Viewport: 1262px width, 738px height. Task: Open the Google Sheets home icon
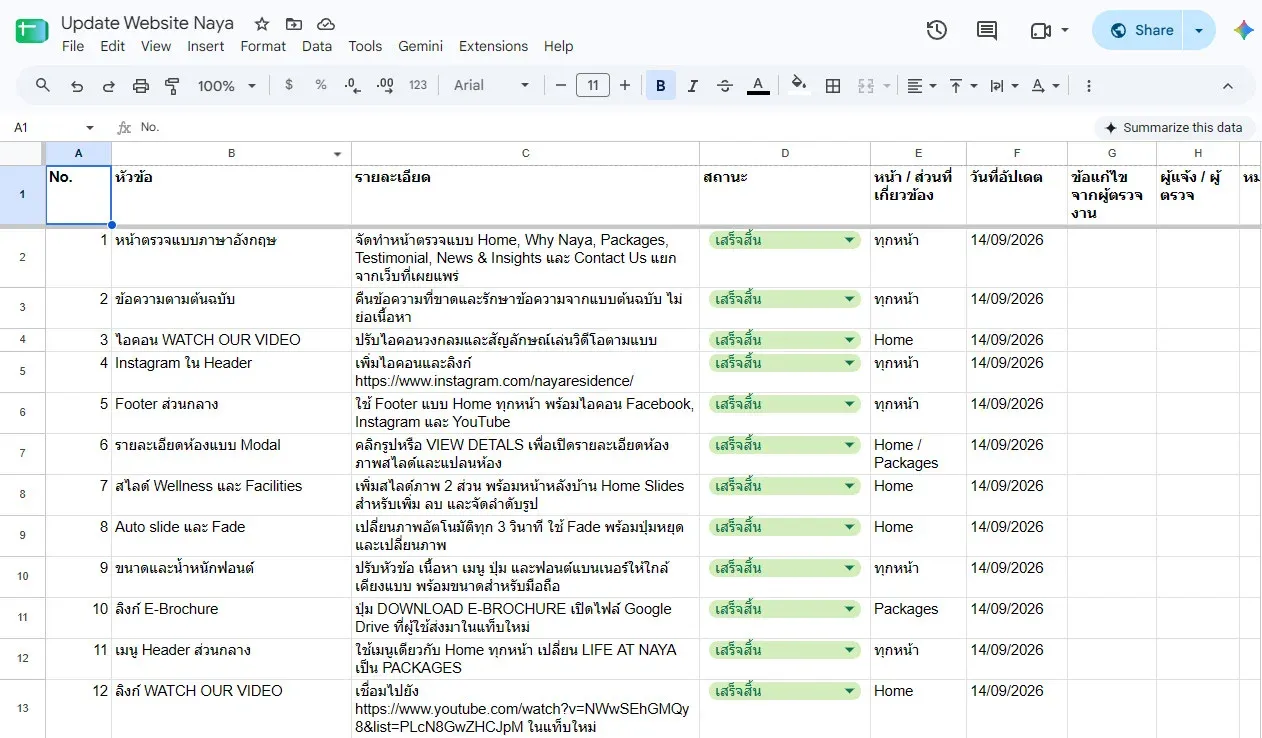pos(32,31)
